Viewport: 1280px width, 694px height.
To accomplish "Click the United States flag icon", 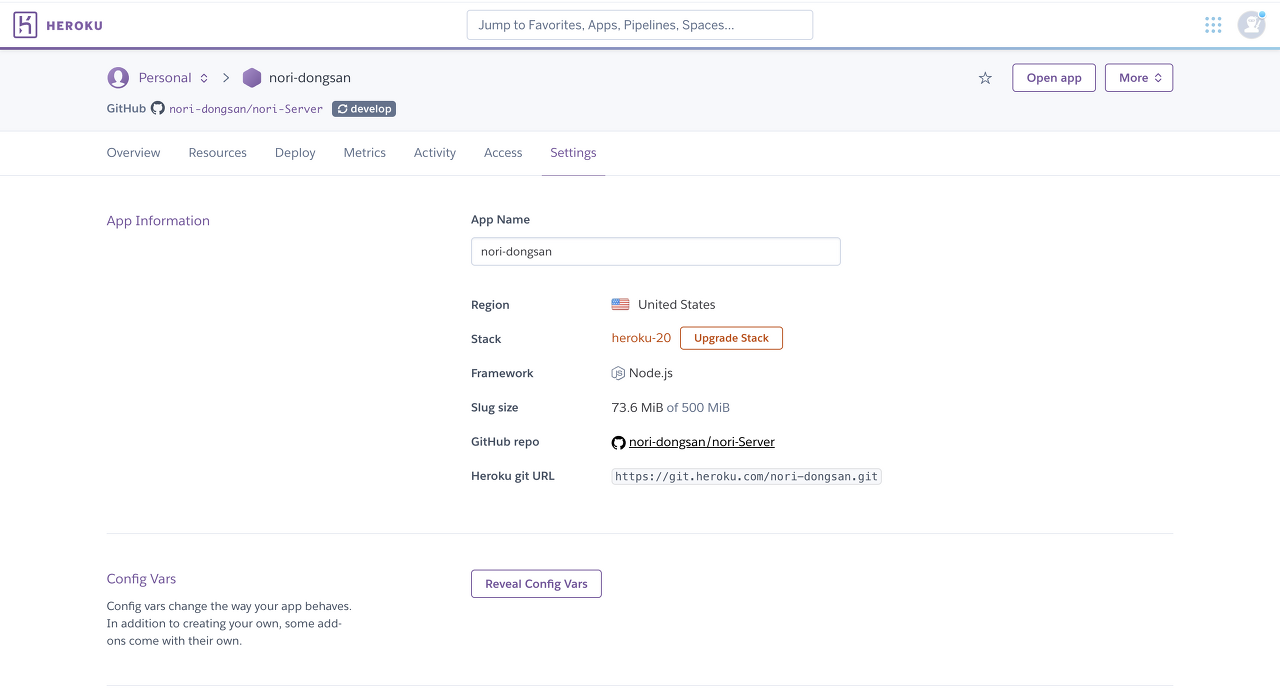I will (x=621, y=304).
